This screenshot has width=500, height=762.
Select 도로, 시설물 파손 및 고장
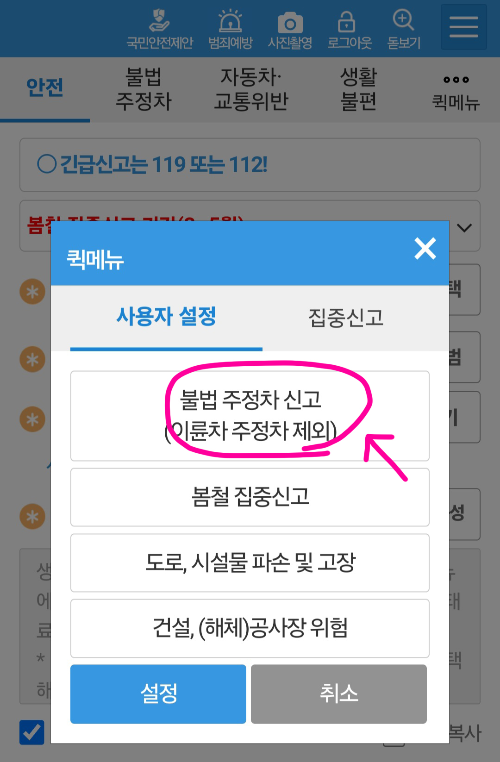250,563
